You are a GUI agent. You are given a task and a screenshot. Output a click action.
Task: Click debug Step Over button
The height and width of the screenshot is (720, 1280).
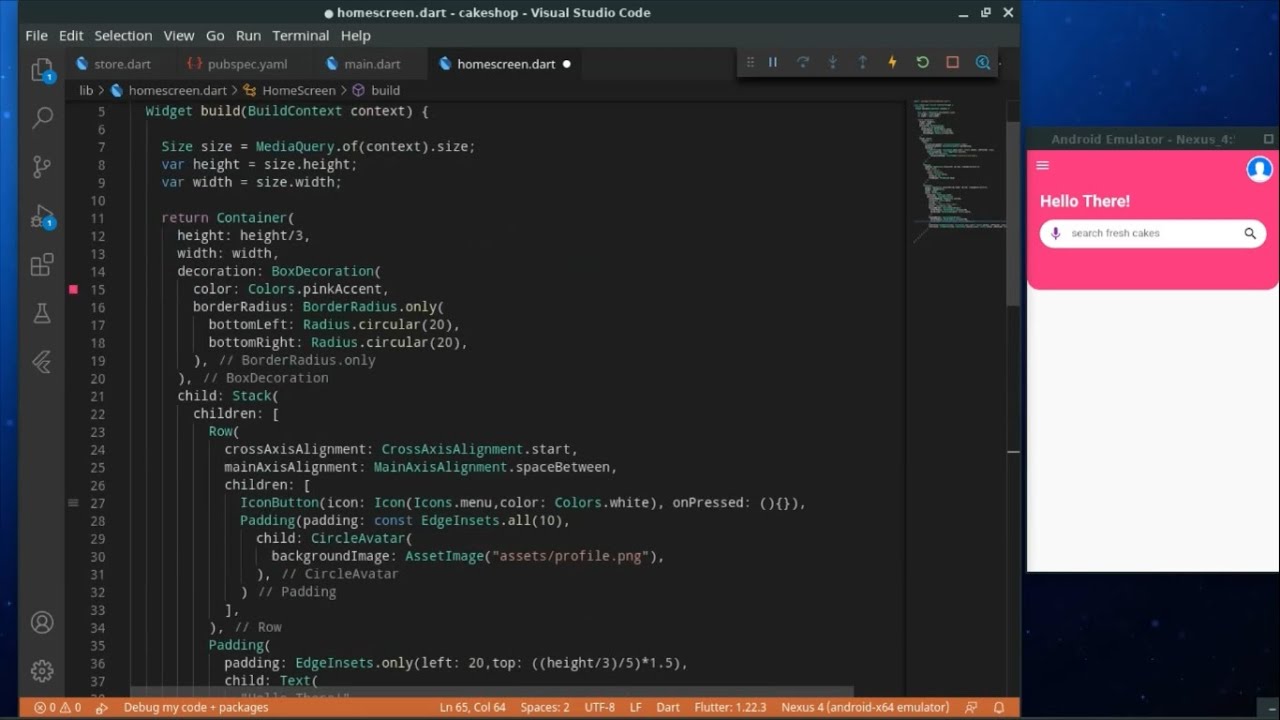coord(802,62)
